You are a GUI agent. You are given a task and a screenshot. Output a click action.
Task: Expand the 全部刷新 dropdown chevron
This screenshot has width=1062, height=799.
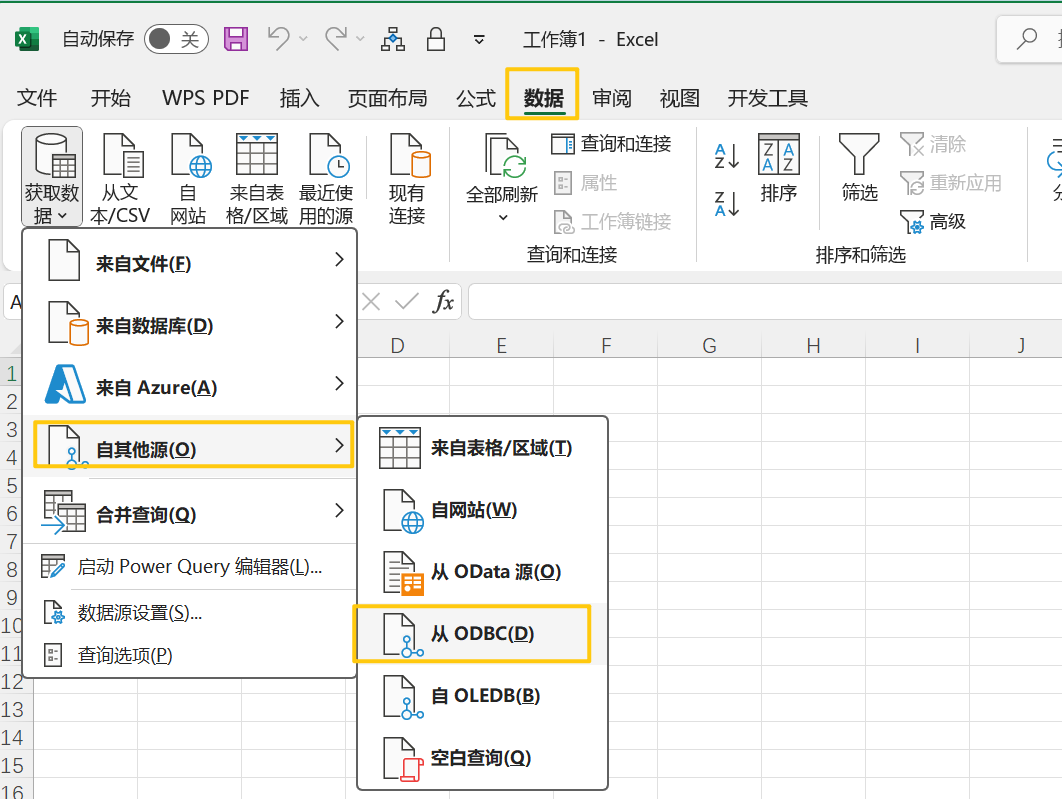[x=503, y=217]
